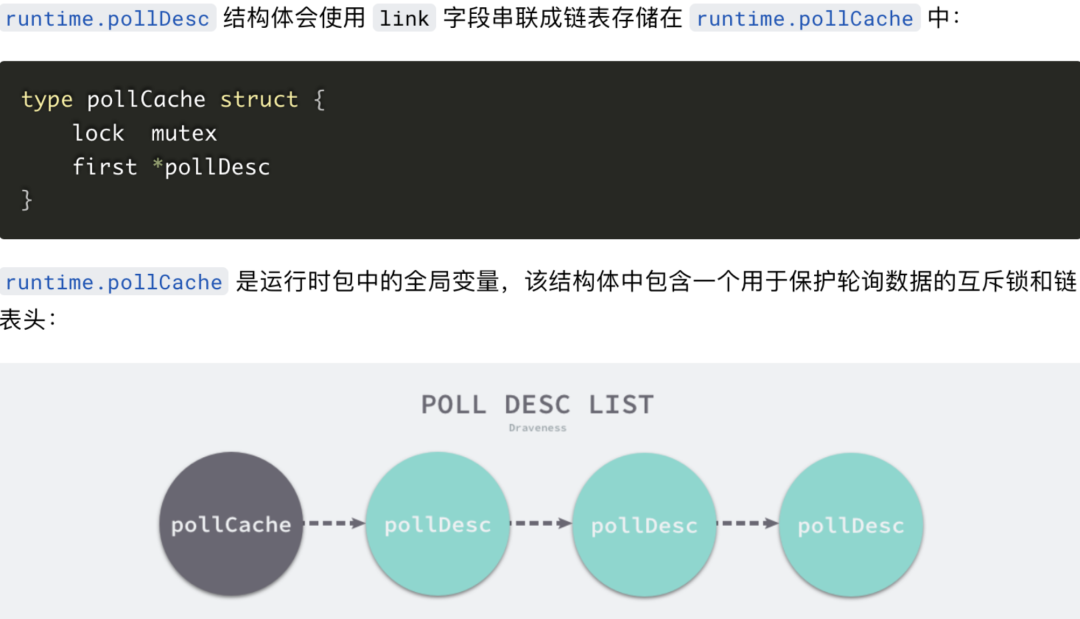The height and width of the screenshot is (619, 1080).
Task: Open the runtime.pollCache link in first line
Action: tap(804, 19)
